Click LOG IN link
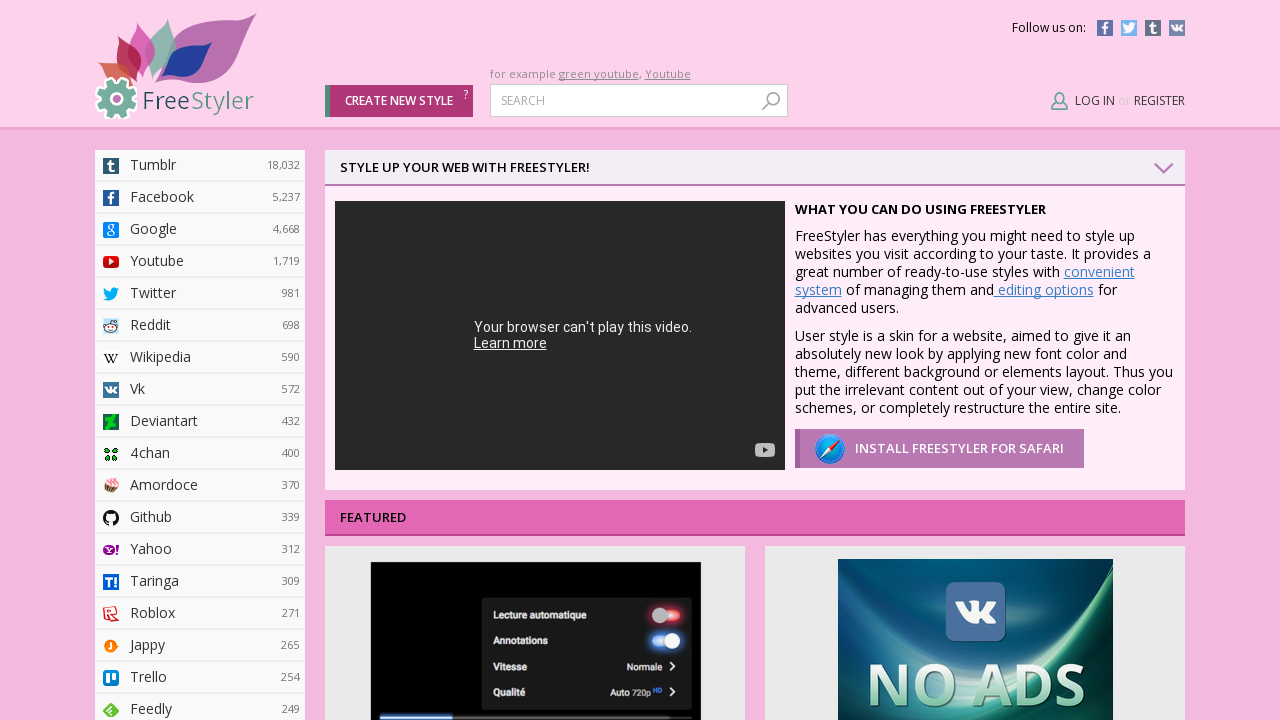This screenshot has width=1280, height=720. (x=1095, y=101)
